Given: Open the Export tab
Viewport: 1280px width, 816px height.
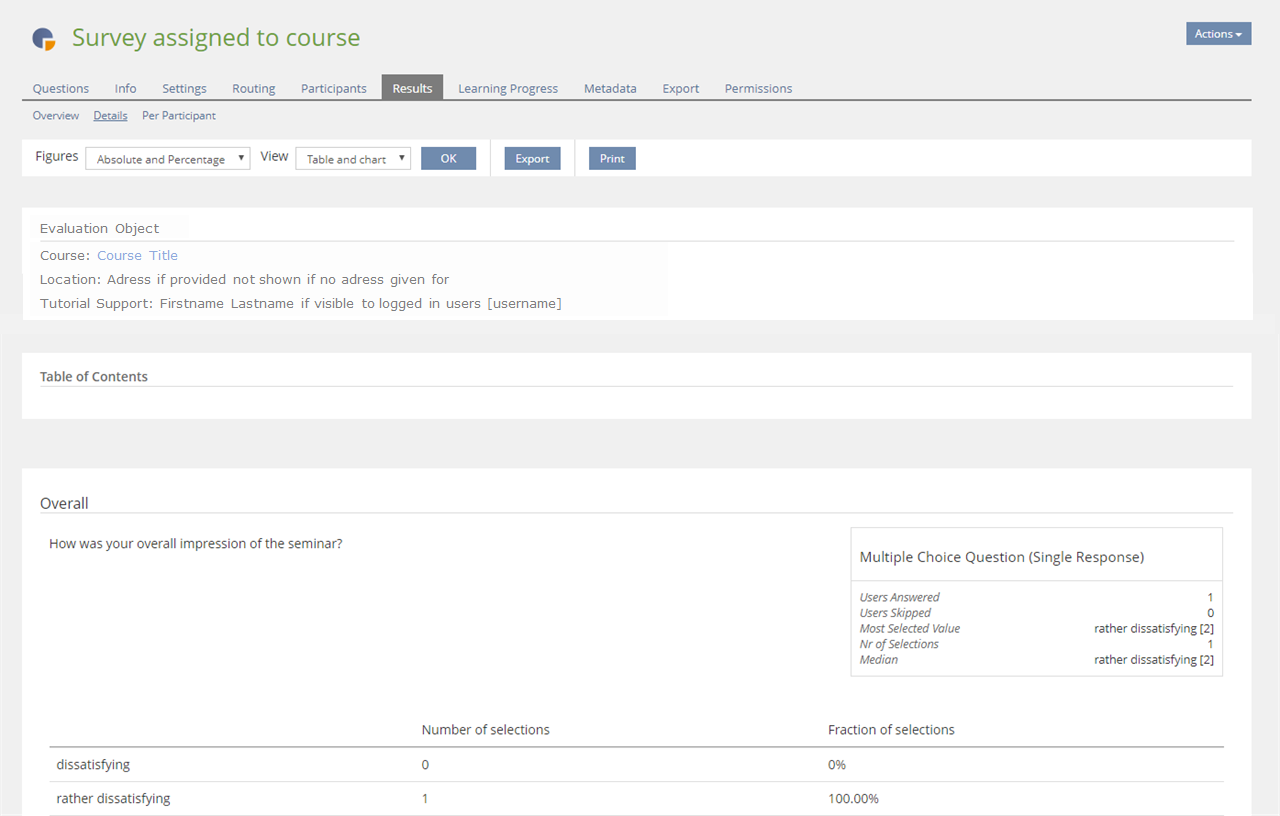Looking at the screenshot, I should (681, 89).
